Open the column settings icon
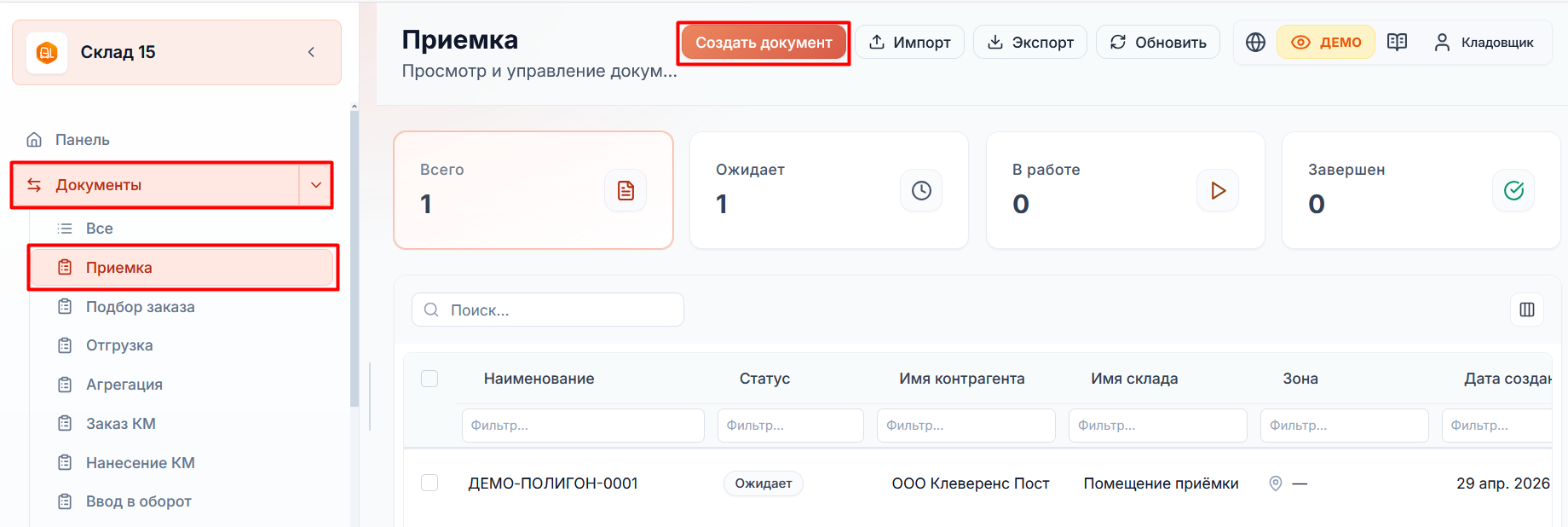 (1527, 310)
